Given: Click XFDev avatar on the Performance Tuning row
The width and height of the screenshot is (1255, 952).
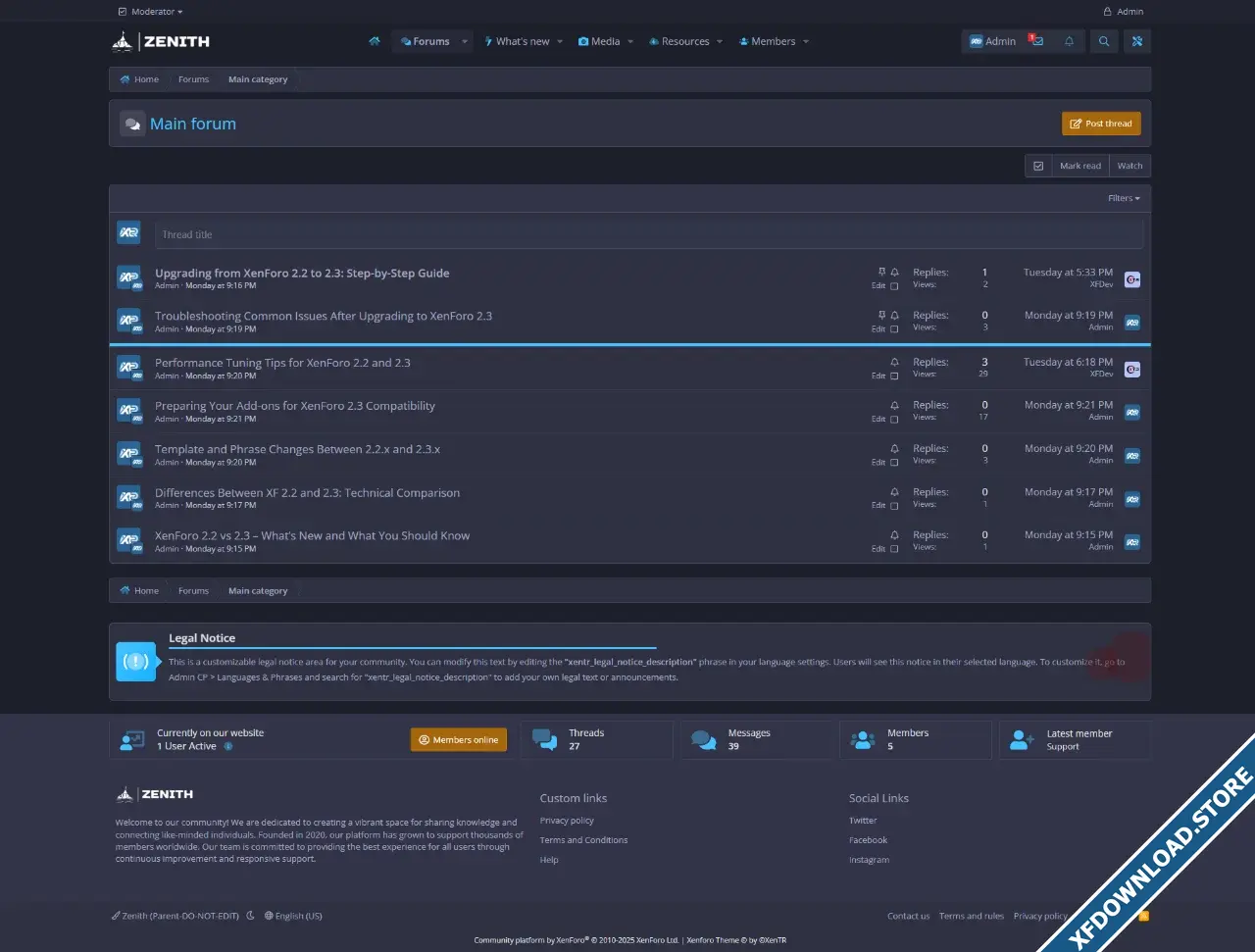Looking at the screenshot, I should coord(1132,370).
